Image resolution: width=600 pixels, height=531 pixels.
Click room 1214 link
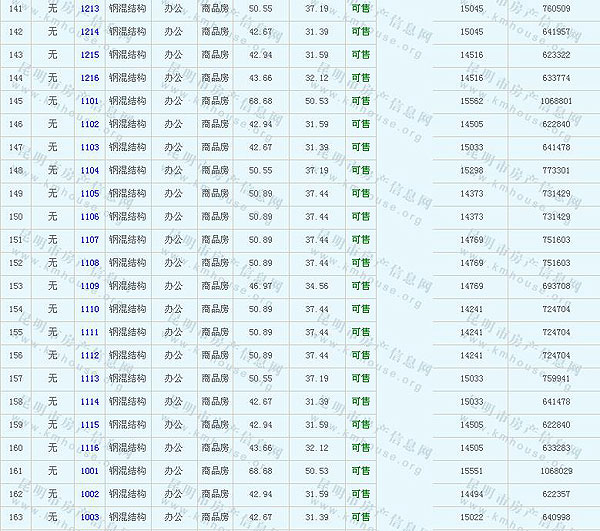point(90,32)
